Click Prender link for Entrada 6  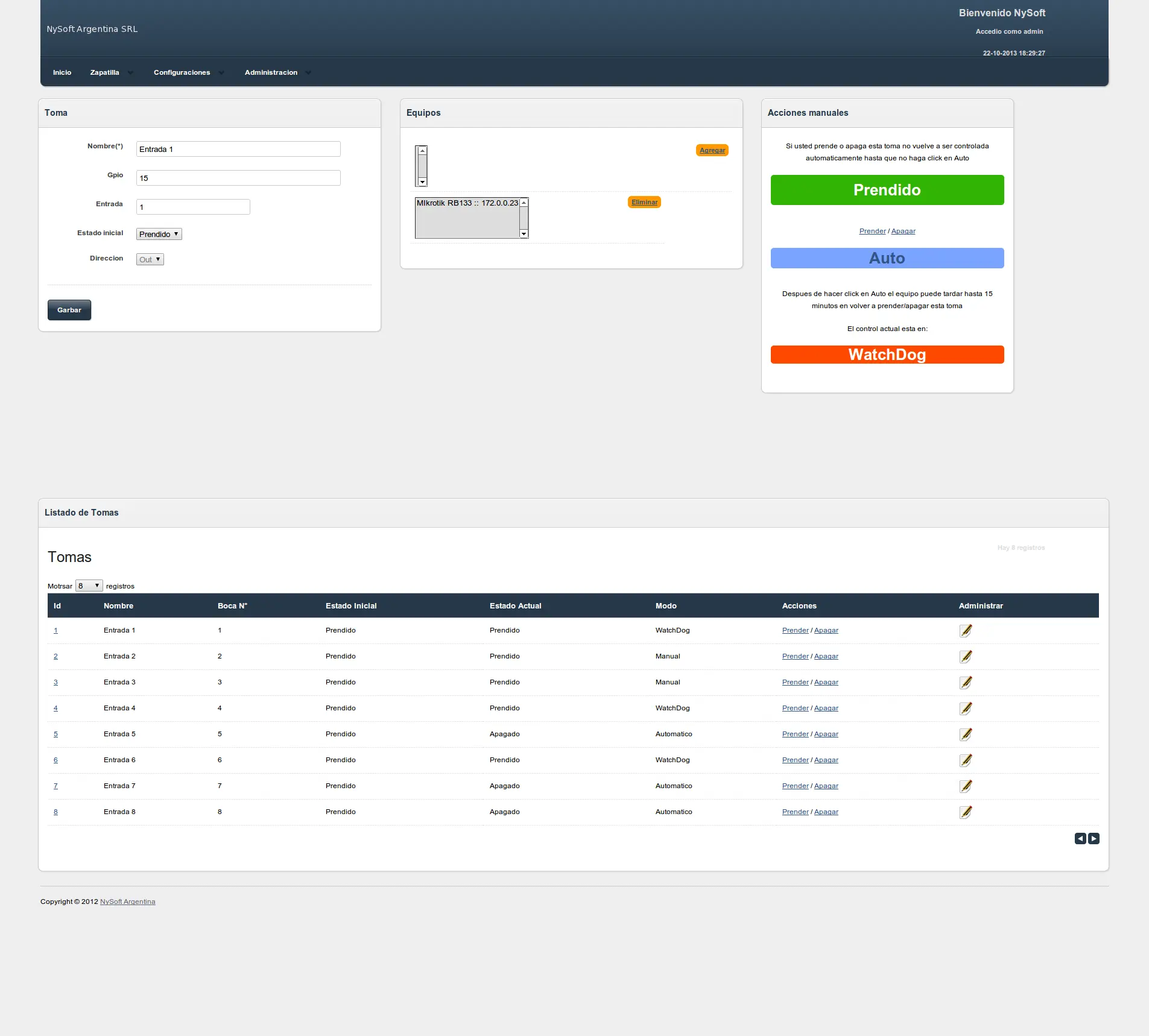point(795,760)
